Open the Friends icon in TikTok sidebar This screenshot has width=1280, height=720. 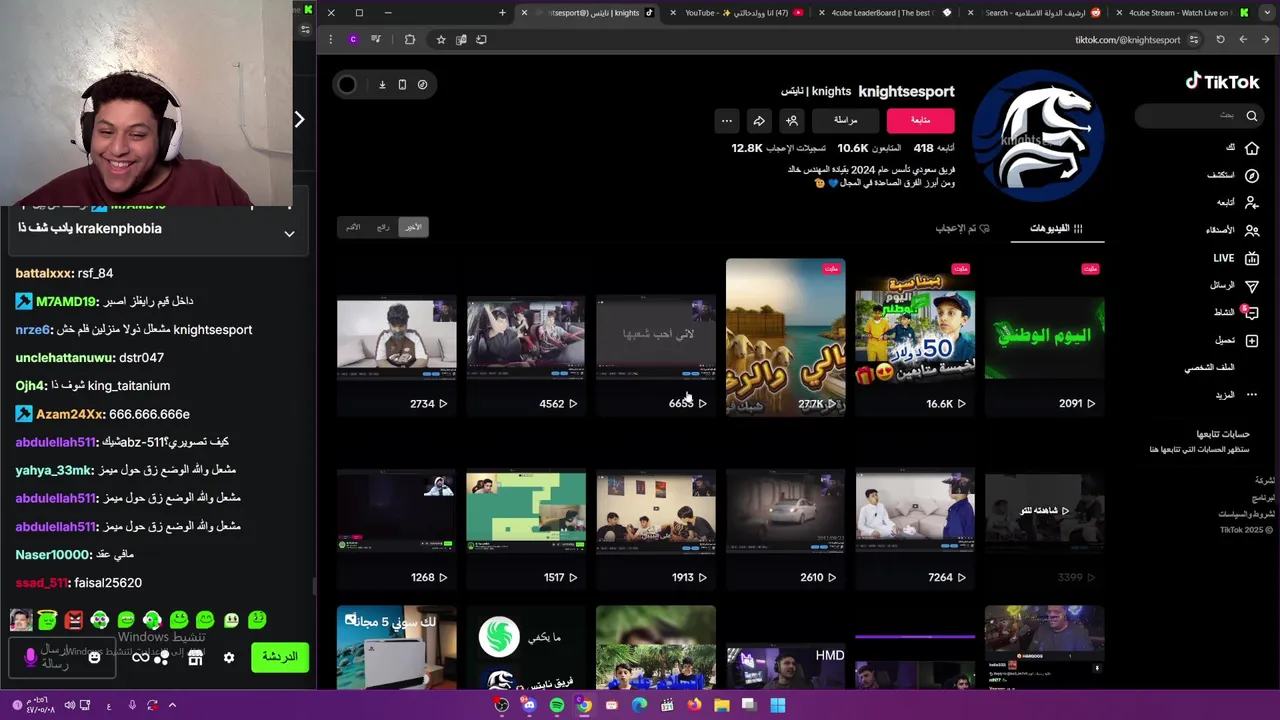(x=1252, y=230)
